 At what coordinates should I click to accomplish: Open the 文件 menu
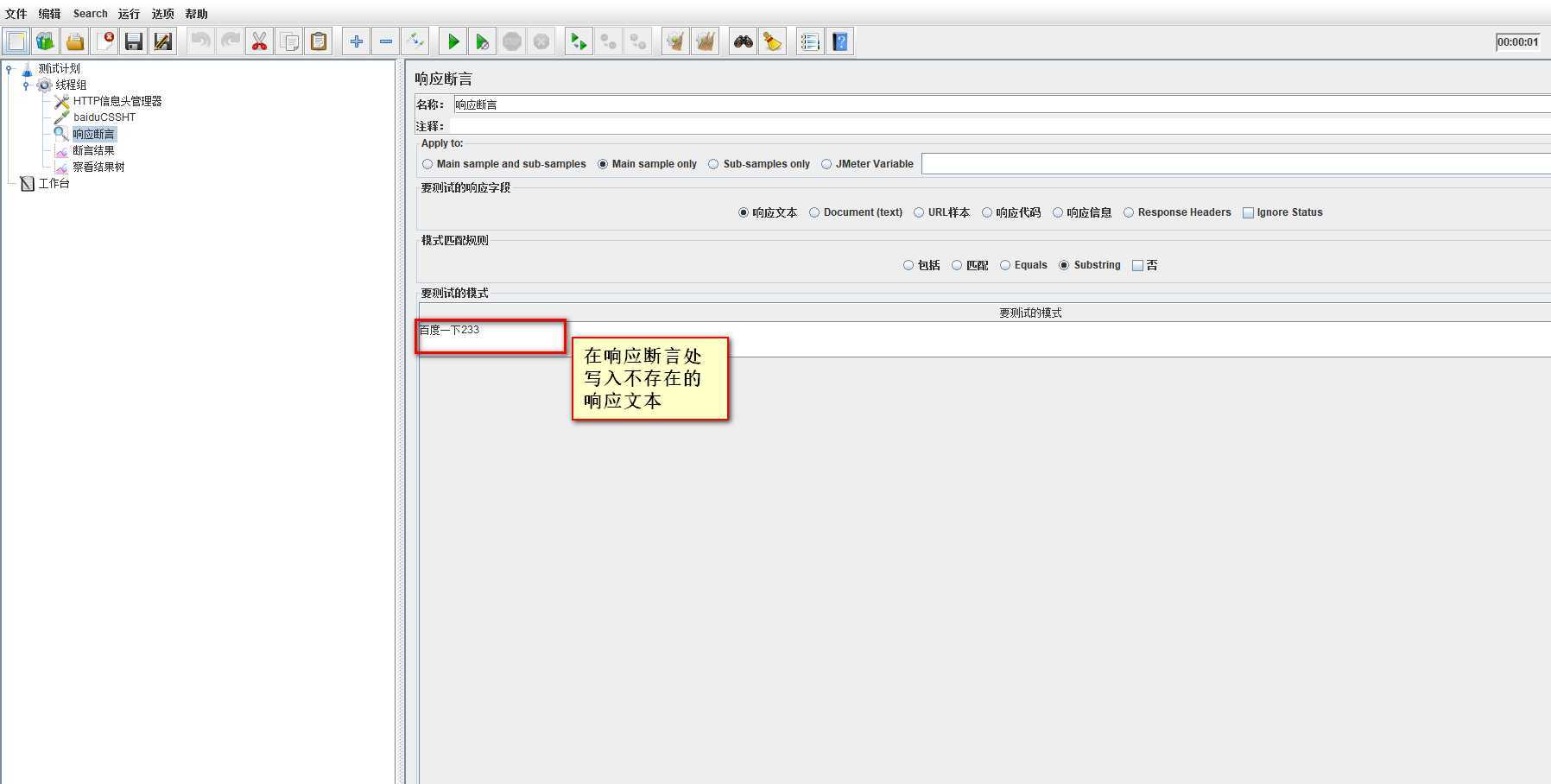click(16, 14)
